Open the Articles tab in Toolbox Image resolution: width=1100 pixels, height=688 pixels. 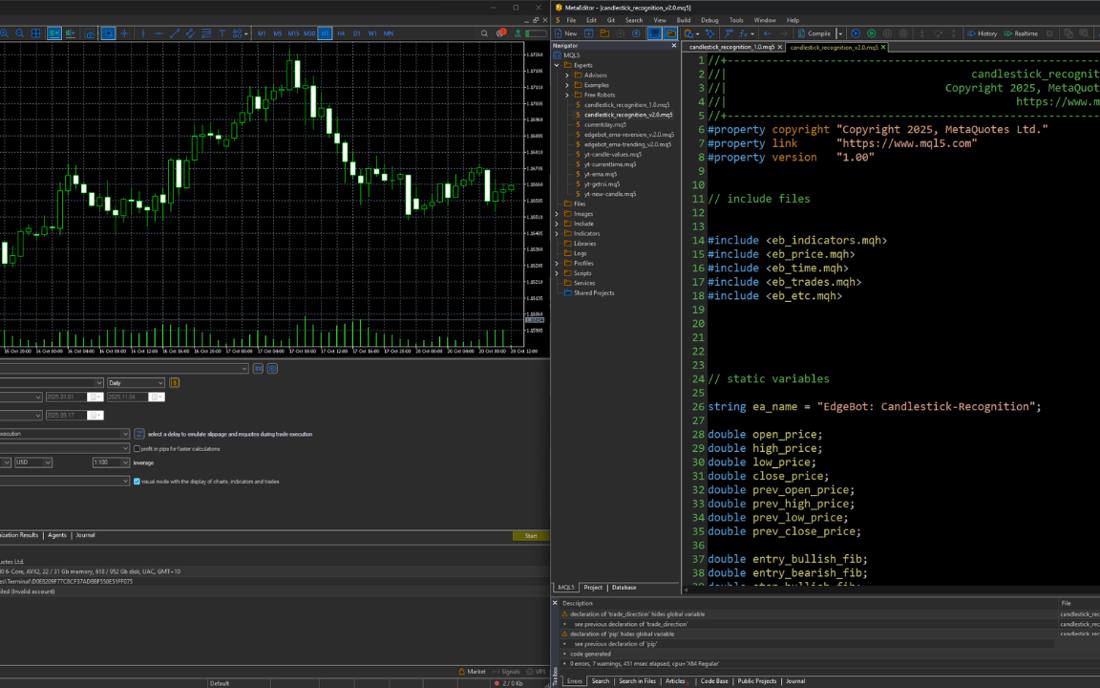pyautogui.click(x=675, y=681)
